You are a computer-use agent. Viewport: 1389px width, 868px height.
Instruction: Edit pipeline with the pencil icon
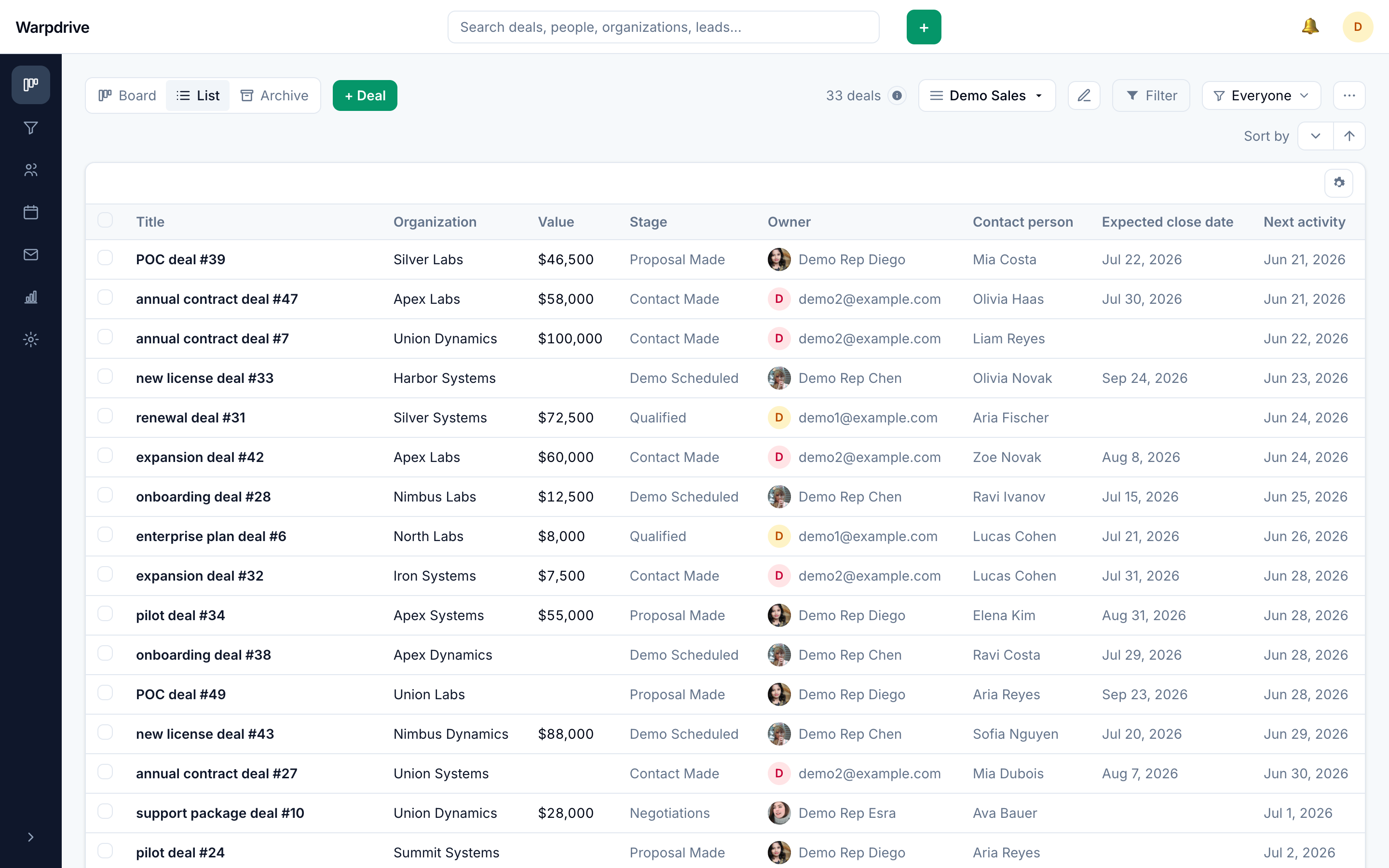(1084, 95)
